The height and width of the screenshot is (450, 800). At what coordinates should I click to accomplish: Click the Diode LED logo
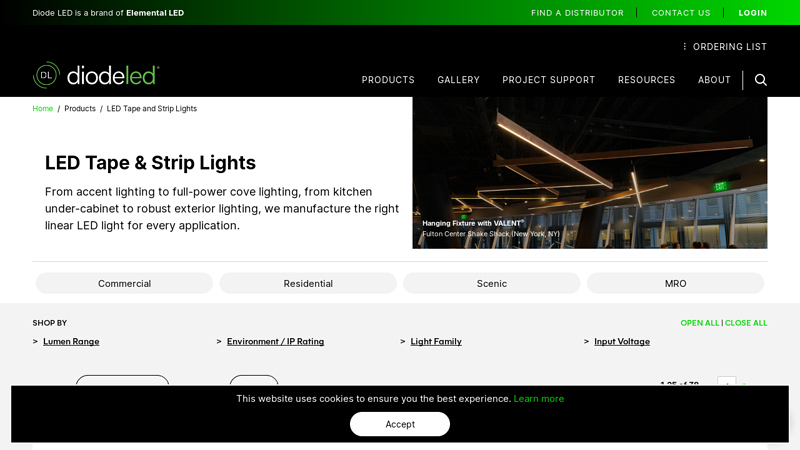coord(96,75)
